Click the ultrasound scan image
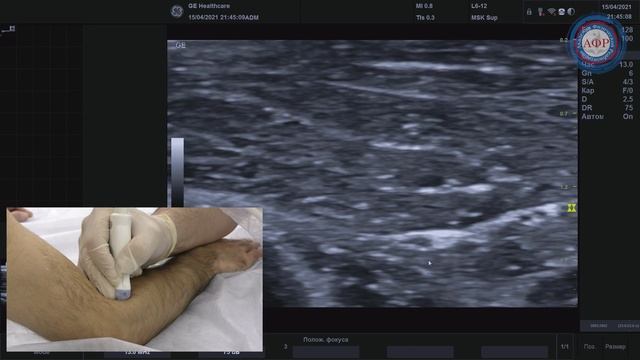This screenshot has width=640, height=360. (x=372, y=173)
